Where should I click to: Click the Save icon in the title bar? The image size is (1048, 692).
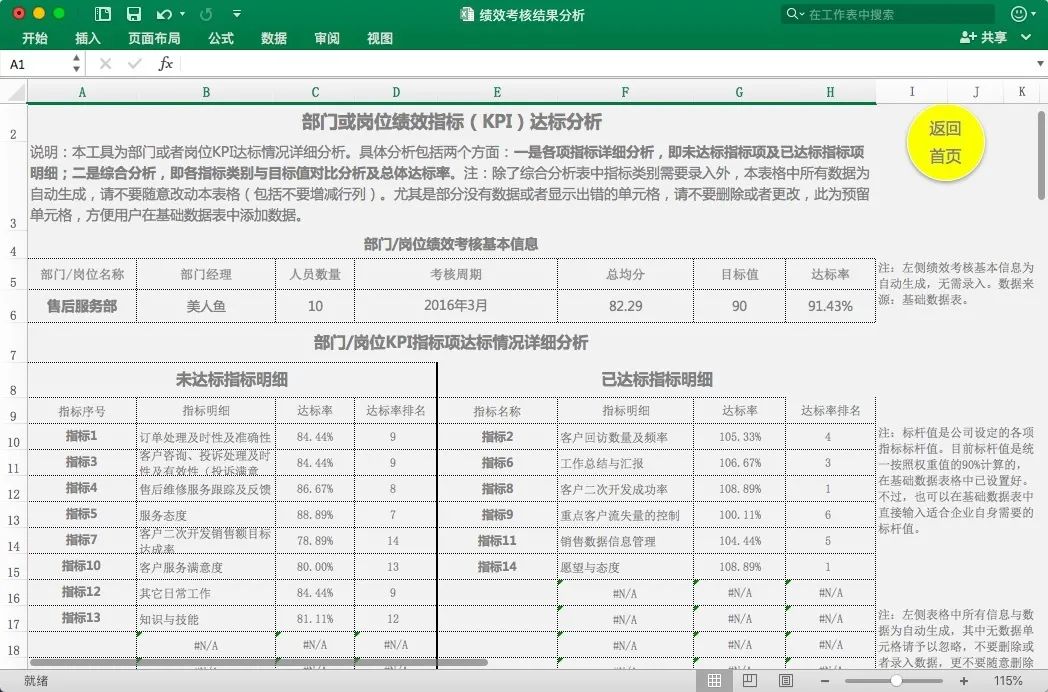pos(133,14)
